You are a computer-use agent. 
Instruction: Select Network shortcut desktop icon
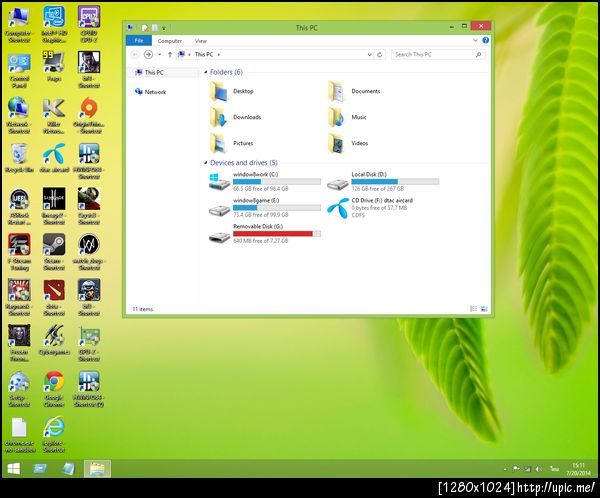tap(18, 116)
